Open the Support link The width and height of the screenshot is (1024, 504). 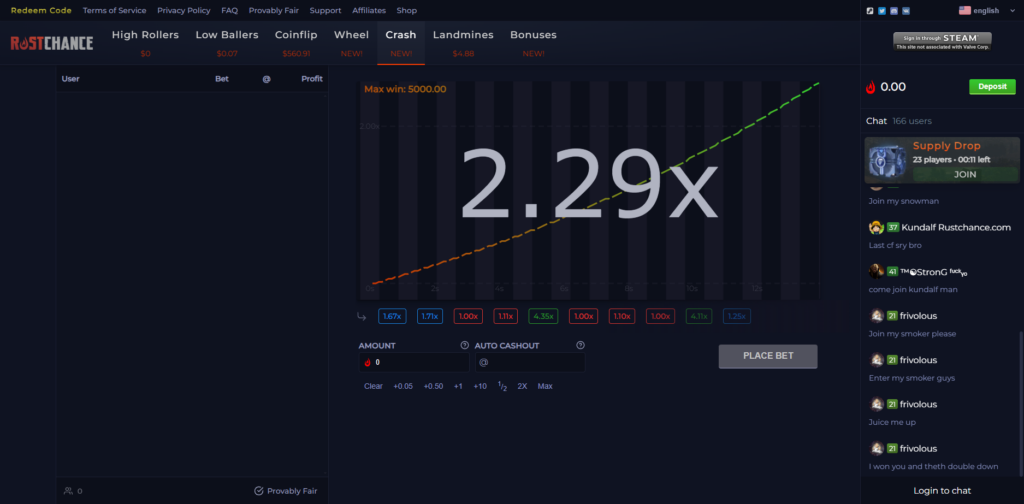[325, 10]
